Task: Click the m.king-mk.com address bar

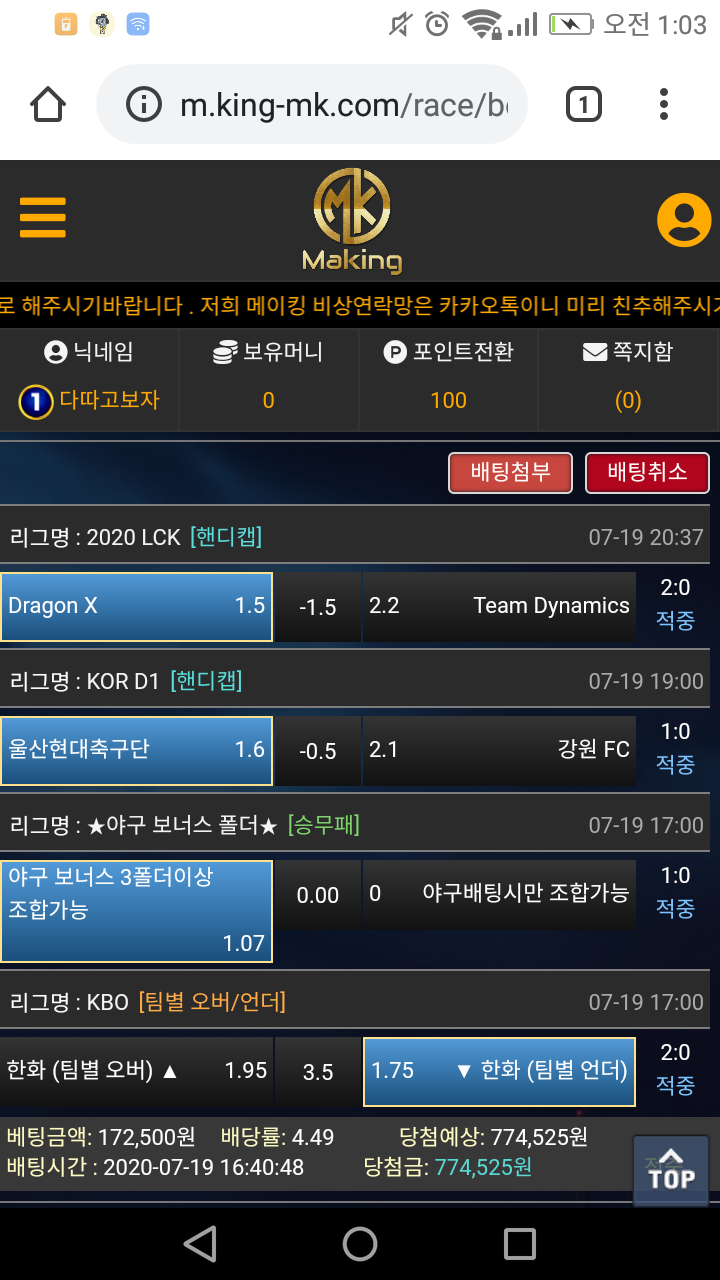Action: click(312, 105)
